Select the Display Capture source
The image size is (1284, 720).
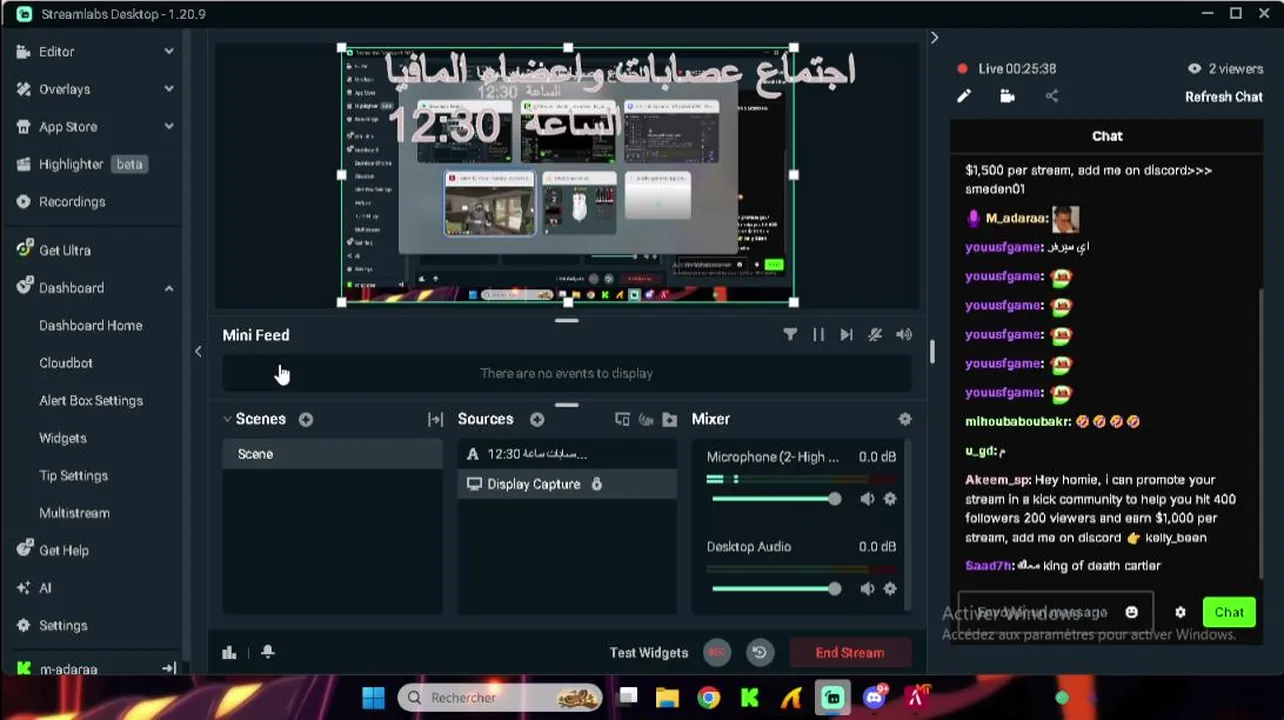pos(567,484)
